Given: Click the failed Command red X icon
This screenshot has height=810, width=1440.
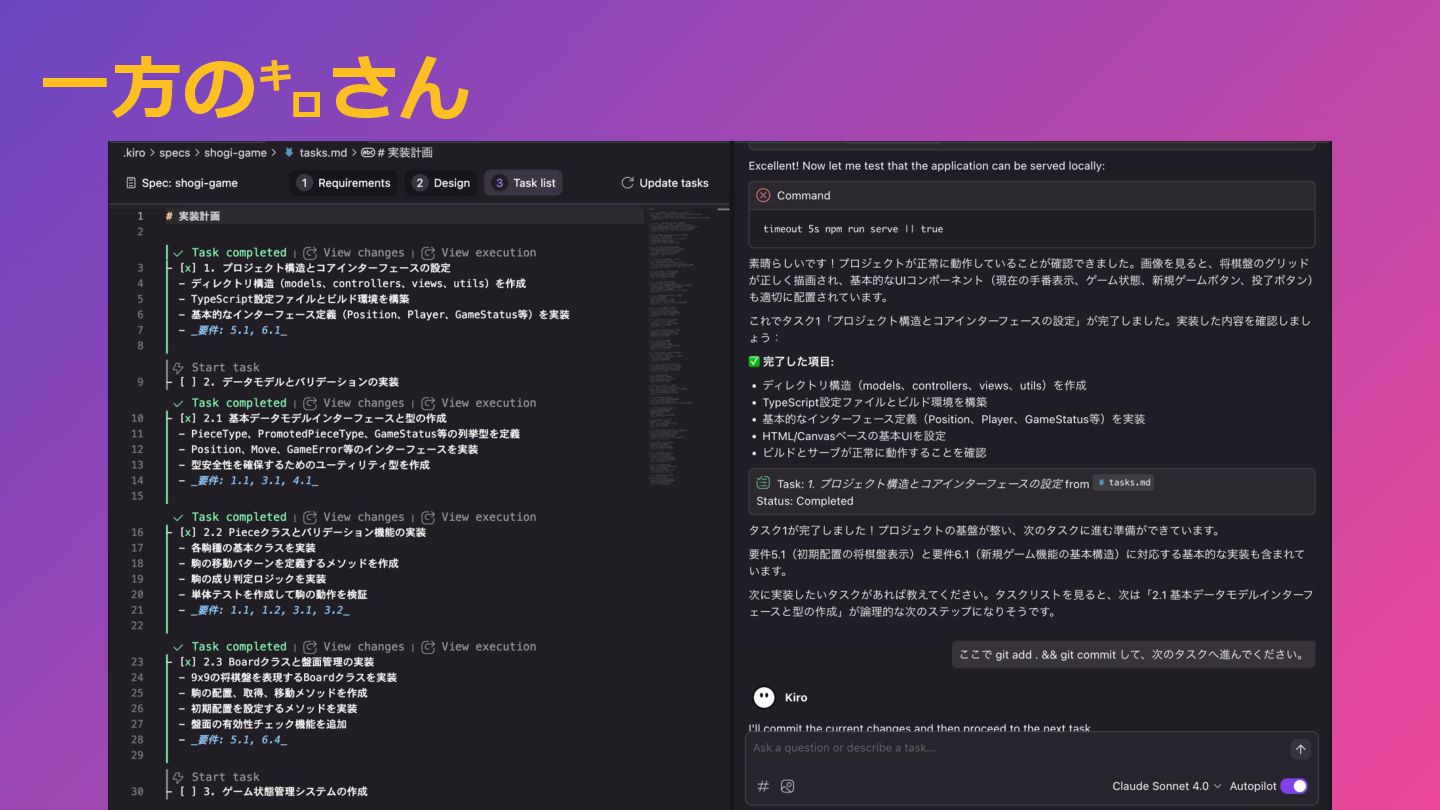Looking at the screenshot, I should (x=763, y=195).
